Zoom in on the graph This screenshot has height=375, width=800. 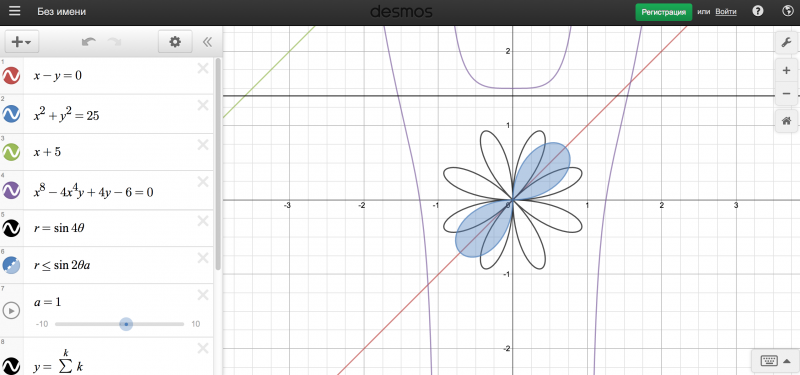[x=786, y=71]
